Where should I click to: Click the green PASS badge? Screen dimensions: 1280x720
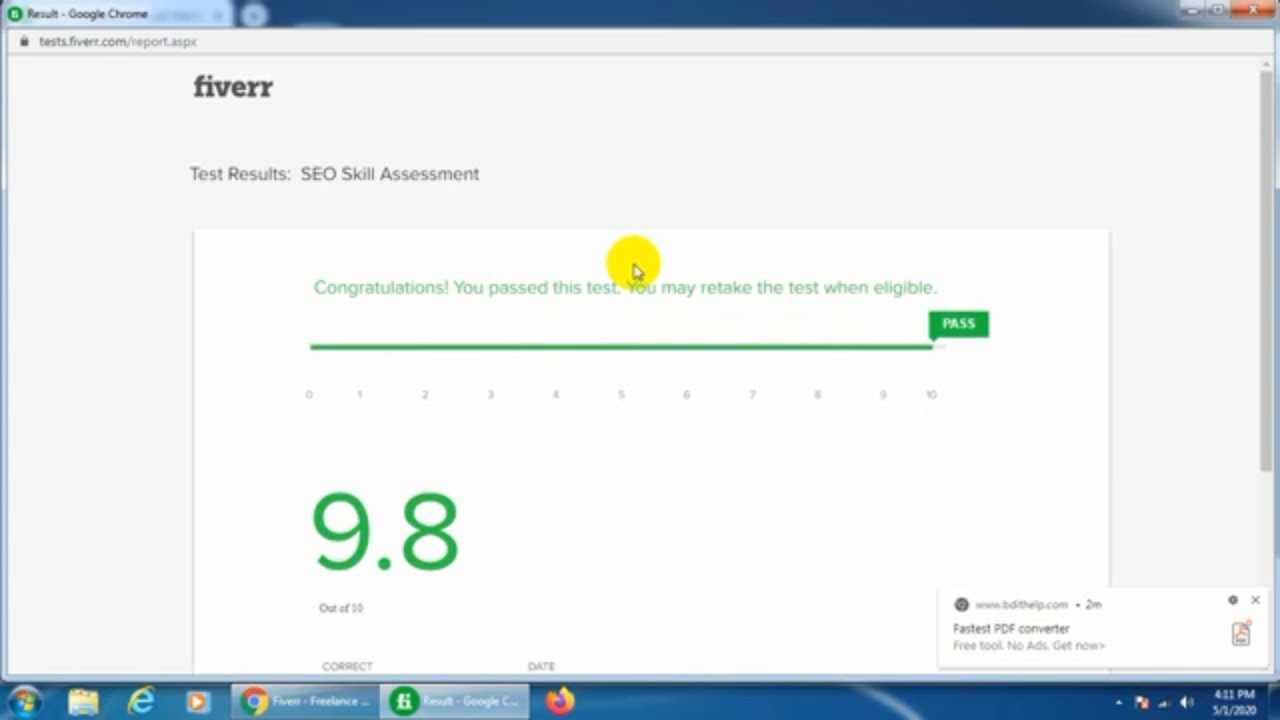pyautogui.click(x=958, y=324)
